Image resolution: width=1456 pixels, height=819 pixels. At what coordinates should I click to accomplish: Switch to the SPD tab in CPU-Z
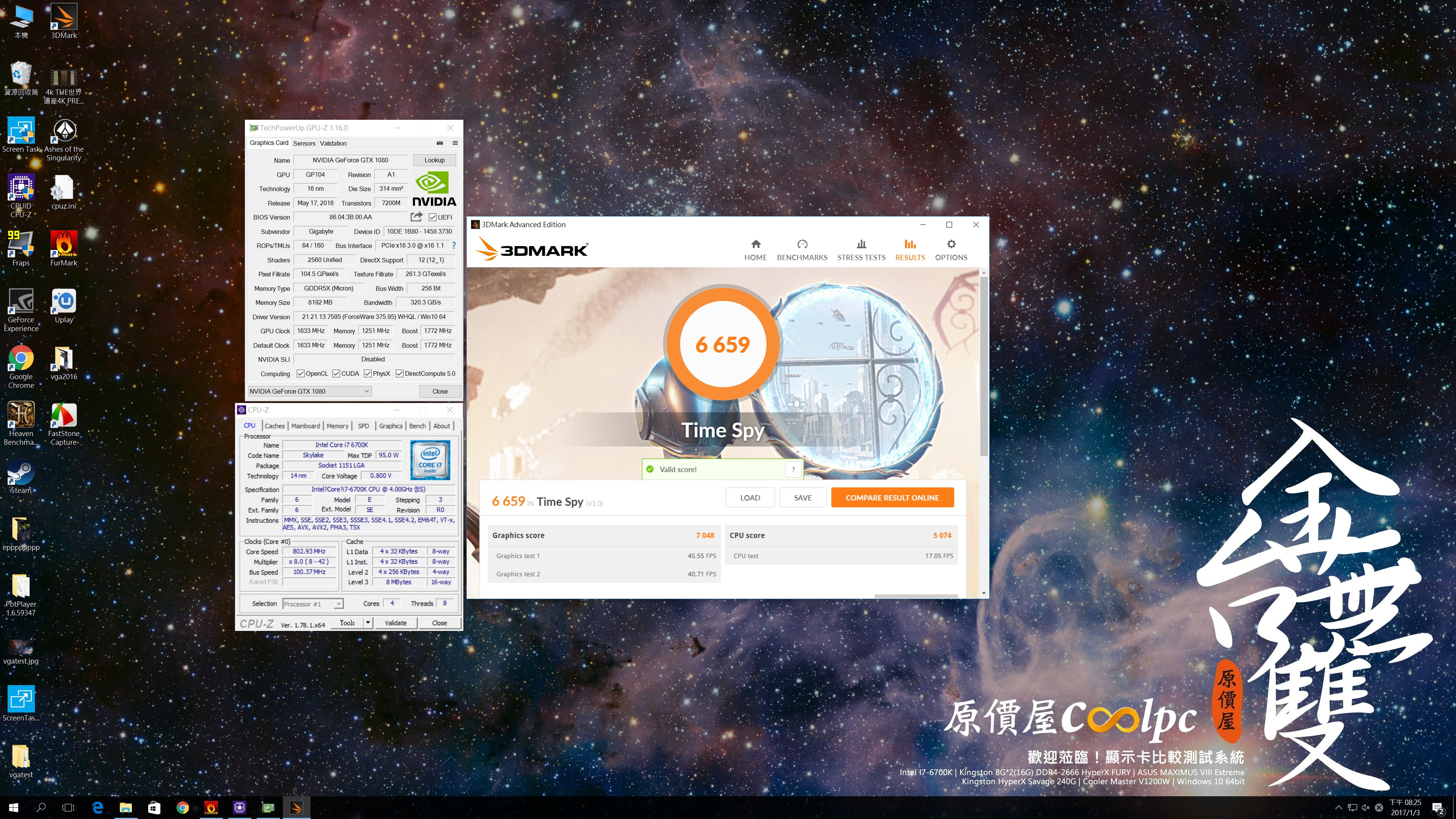click(x=364, y=425)
